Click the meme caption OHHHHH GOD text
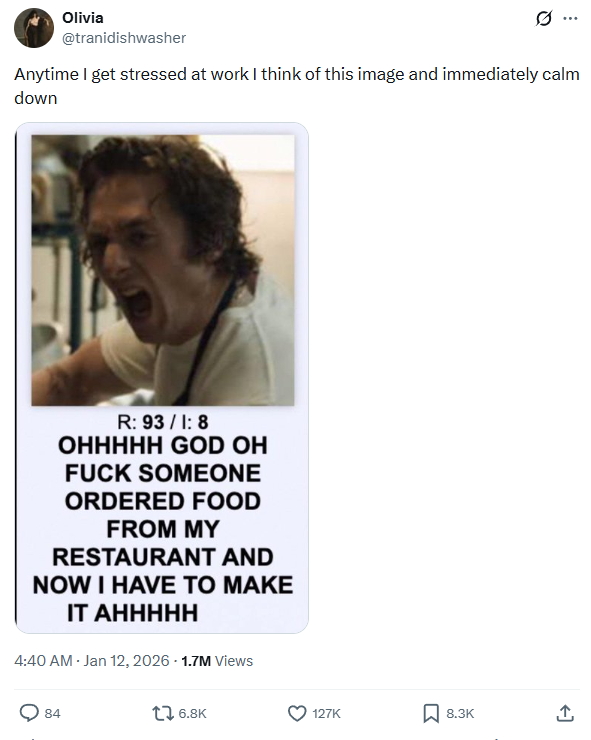Viewport: 591px width, 740px height. (162, 529)
